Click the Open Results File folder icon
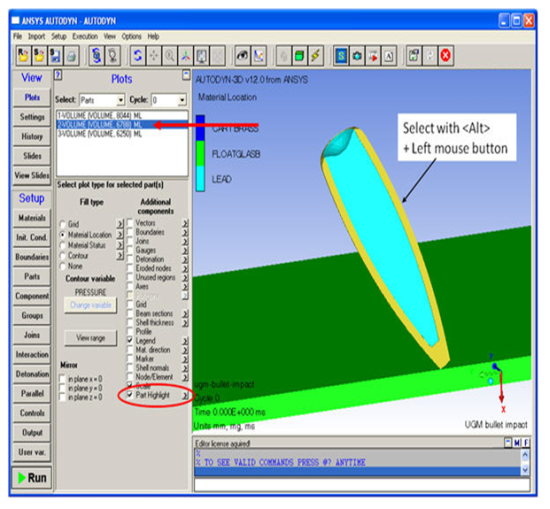Viewport: 550px width, 509px height. (24, 55)
